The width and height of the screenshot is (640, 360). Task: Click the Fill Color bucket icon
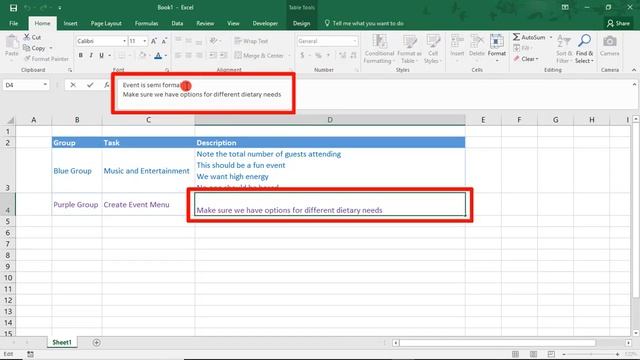tap(142, 55)
